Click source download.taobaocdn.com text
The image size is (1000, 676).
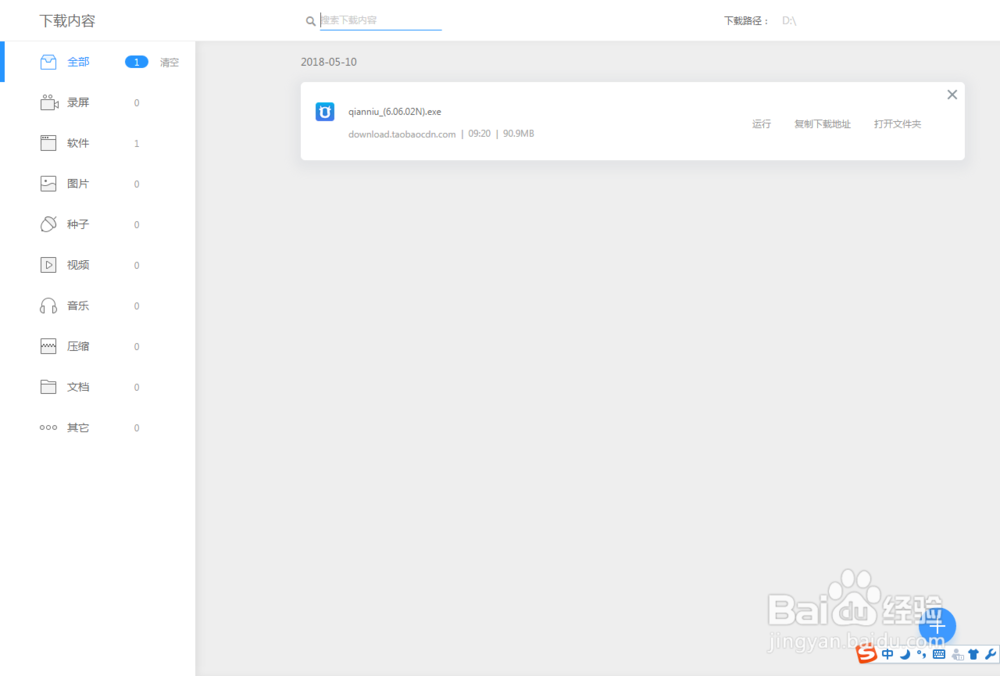(402, 134)
